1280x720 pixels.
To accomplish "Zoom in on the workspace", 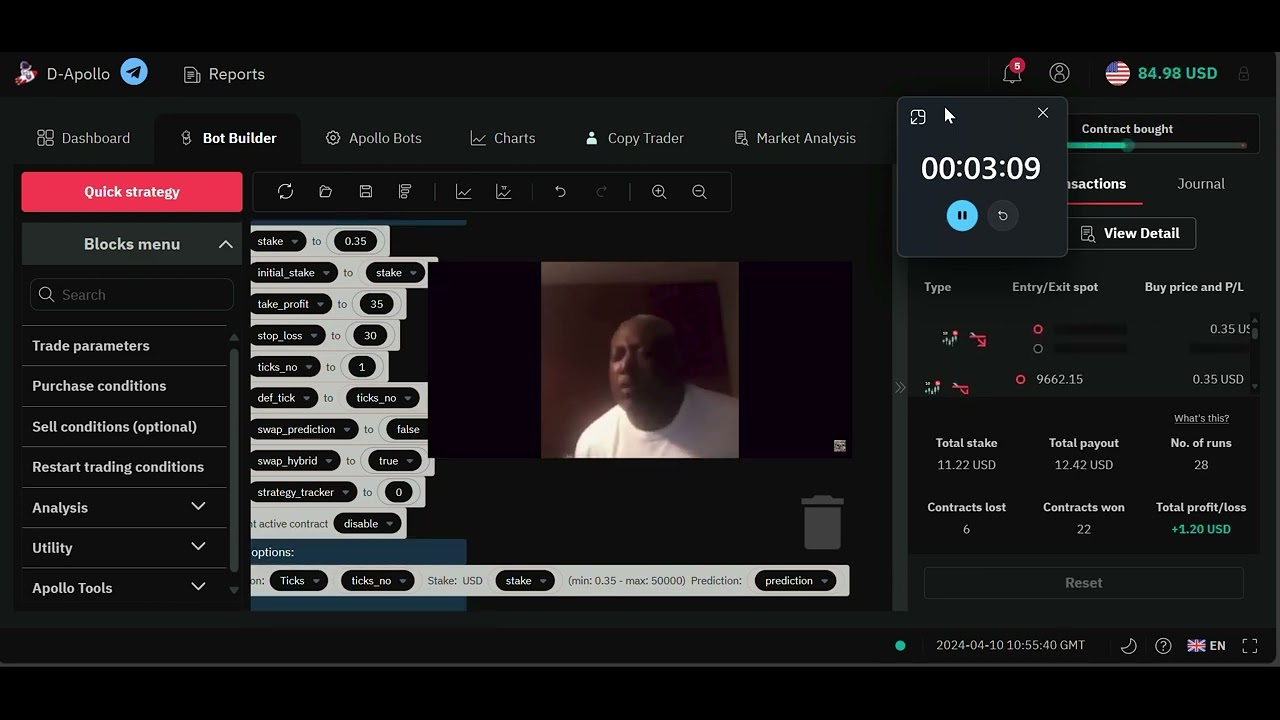I will click(x=659, y=192).
